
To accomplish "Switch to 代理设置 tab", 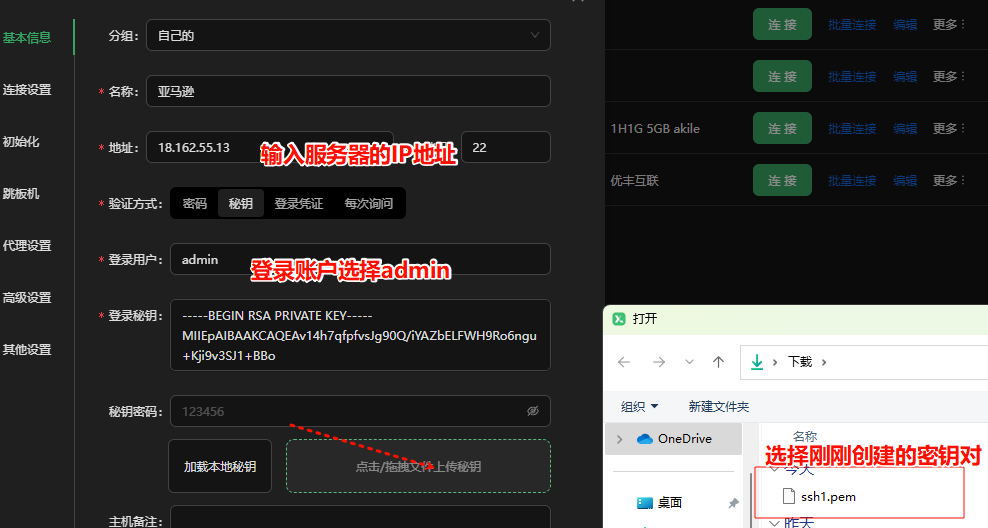I will (27, 246).
